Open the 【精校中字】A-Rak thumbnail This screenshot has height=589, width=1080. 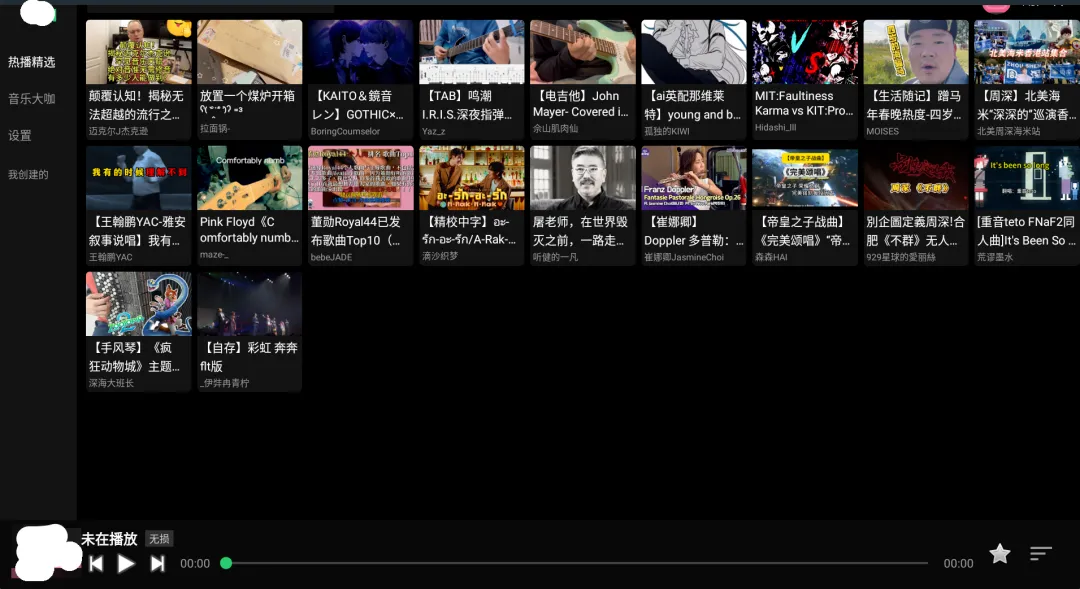[472, 178]
